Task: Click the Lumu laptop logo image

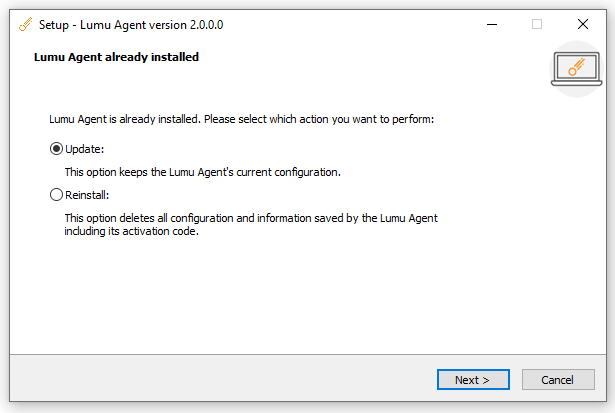Action: tap(574, 68)
